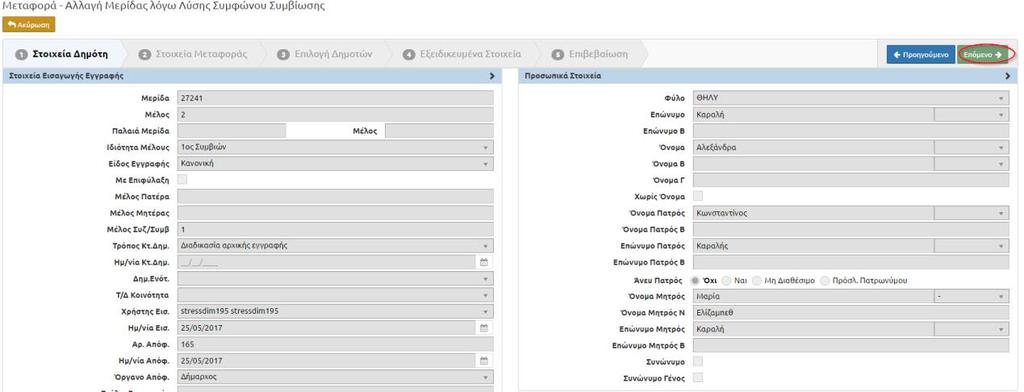Click the Επώνυμο Β field
1024x392 pixels.
851,131
